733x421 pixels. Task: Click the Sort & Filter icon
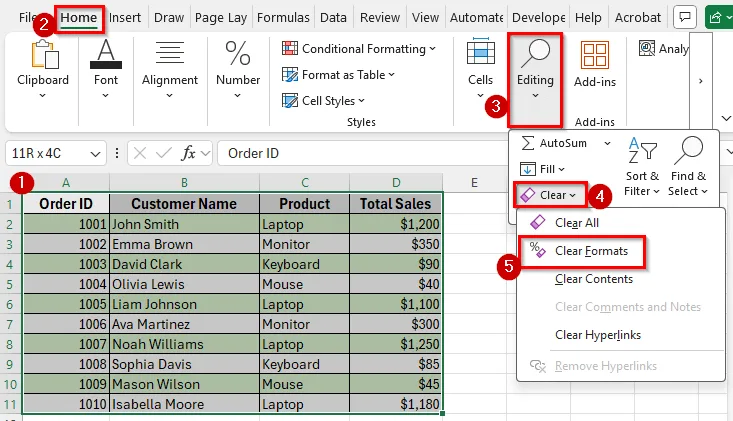(642, 150)
